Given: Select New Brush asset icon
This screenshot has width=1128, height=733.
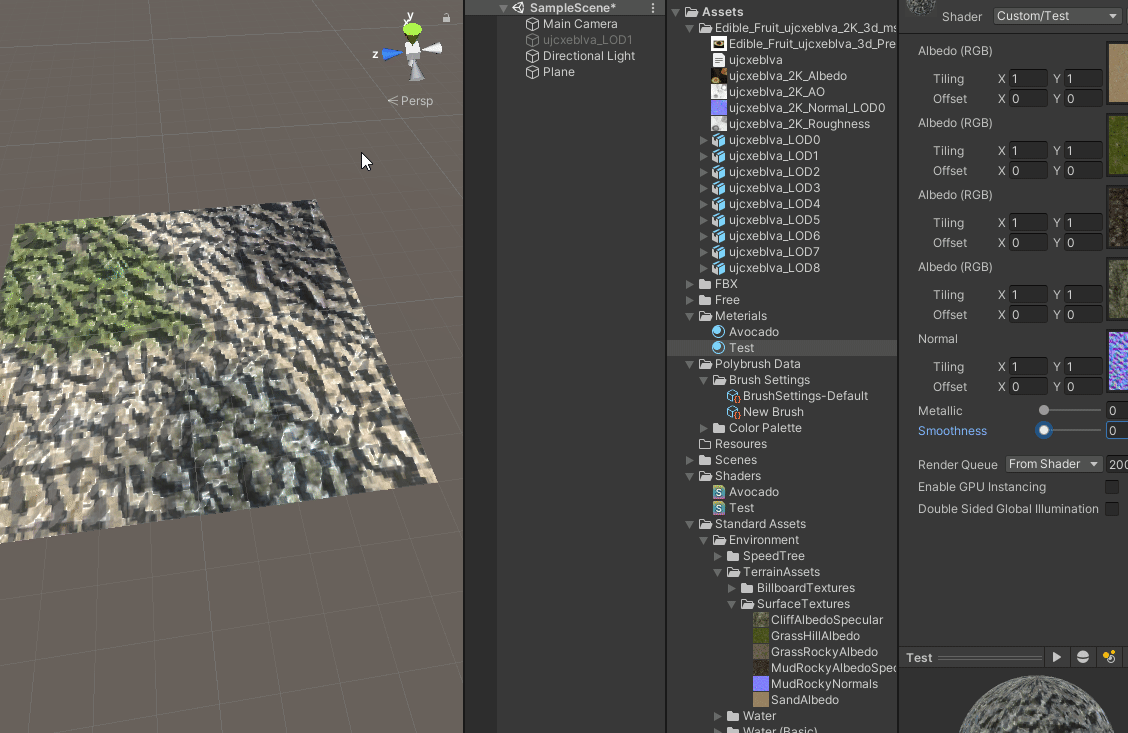Looking at the screenshot, I should pos(733,412).
